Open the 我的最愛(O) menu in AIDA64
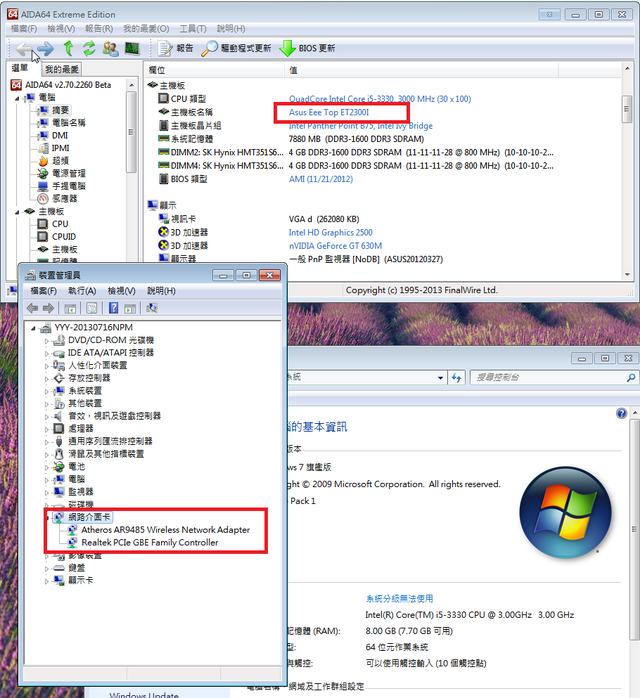The width and height of the screenshot is (640, 698). point(146,28)
